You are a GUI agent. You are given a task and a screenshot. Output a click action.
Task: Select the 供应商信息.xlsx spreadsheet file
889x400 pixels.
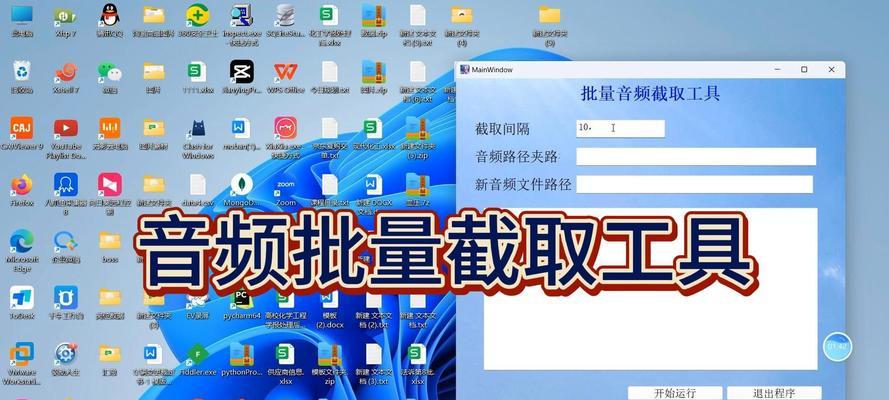[285, 355]
